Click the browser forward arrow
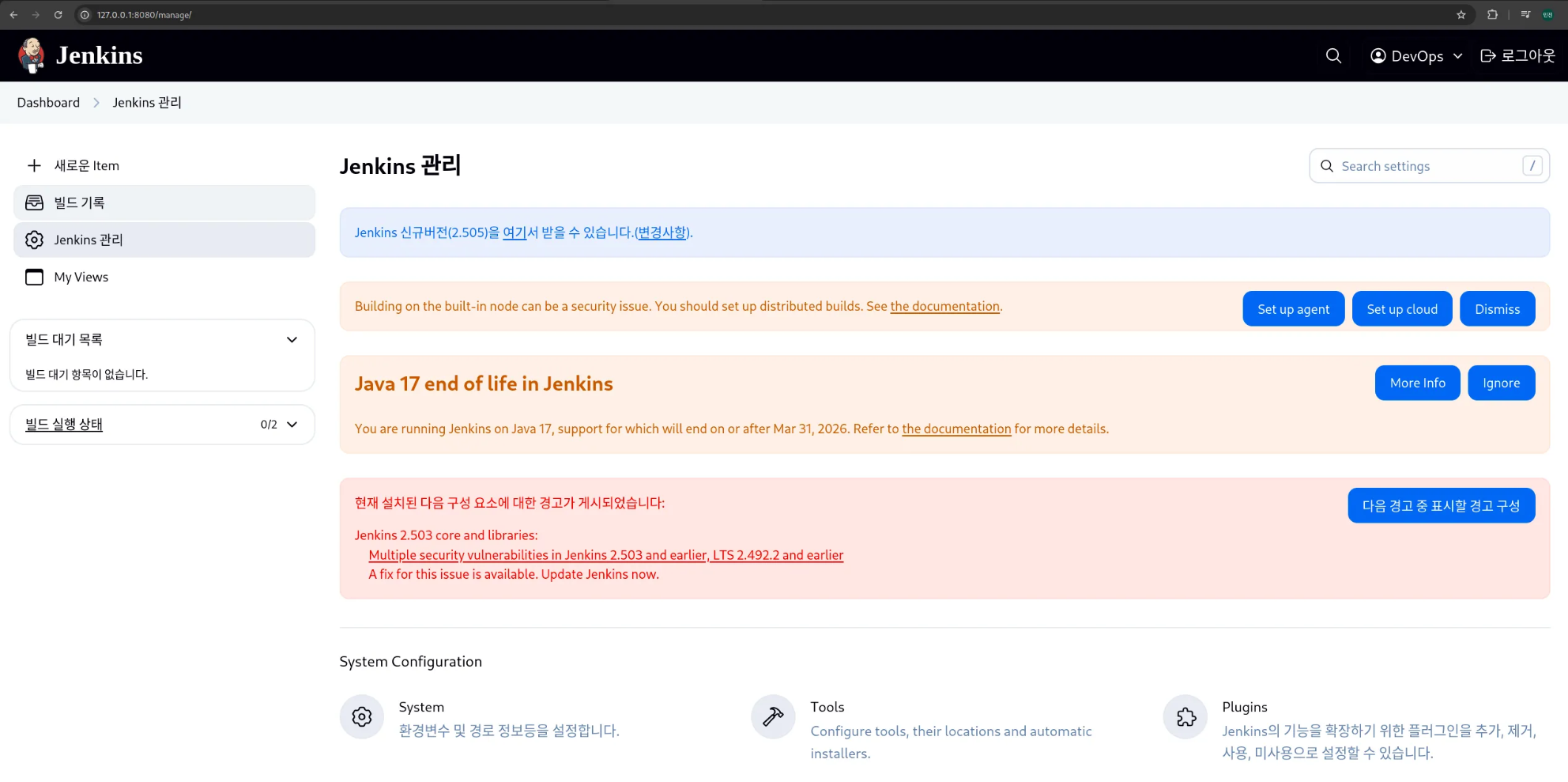 [36, 14]
